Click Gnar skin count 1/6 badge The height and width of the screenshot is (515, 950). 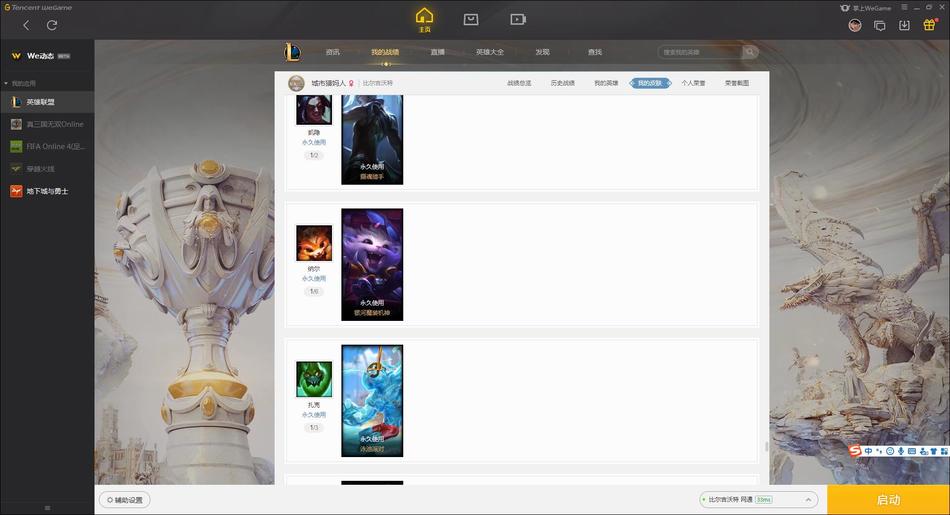pyautogui.click(x=314, y=291)
